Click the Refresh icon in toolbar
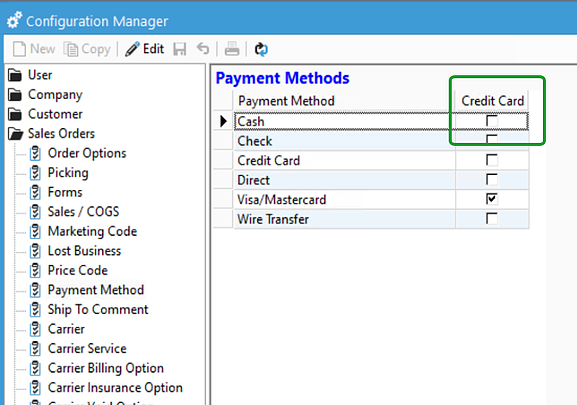 261,49
